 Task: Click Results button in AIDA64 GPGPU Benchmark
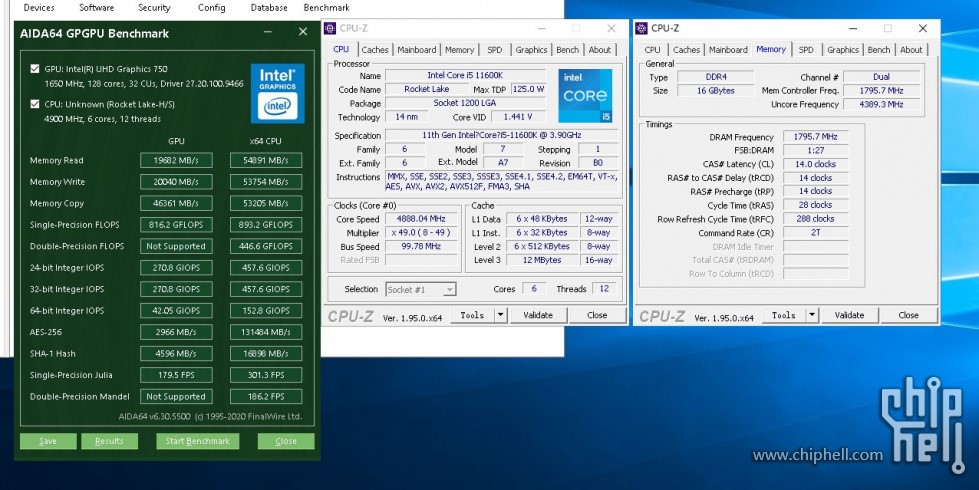coord(109,441)
